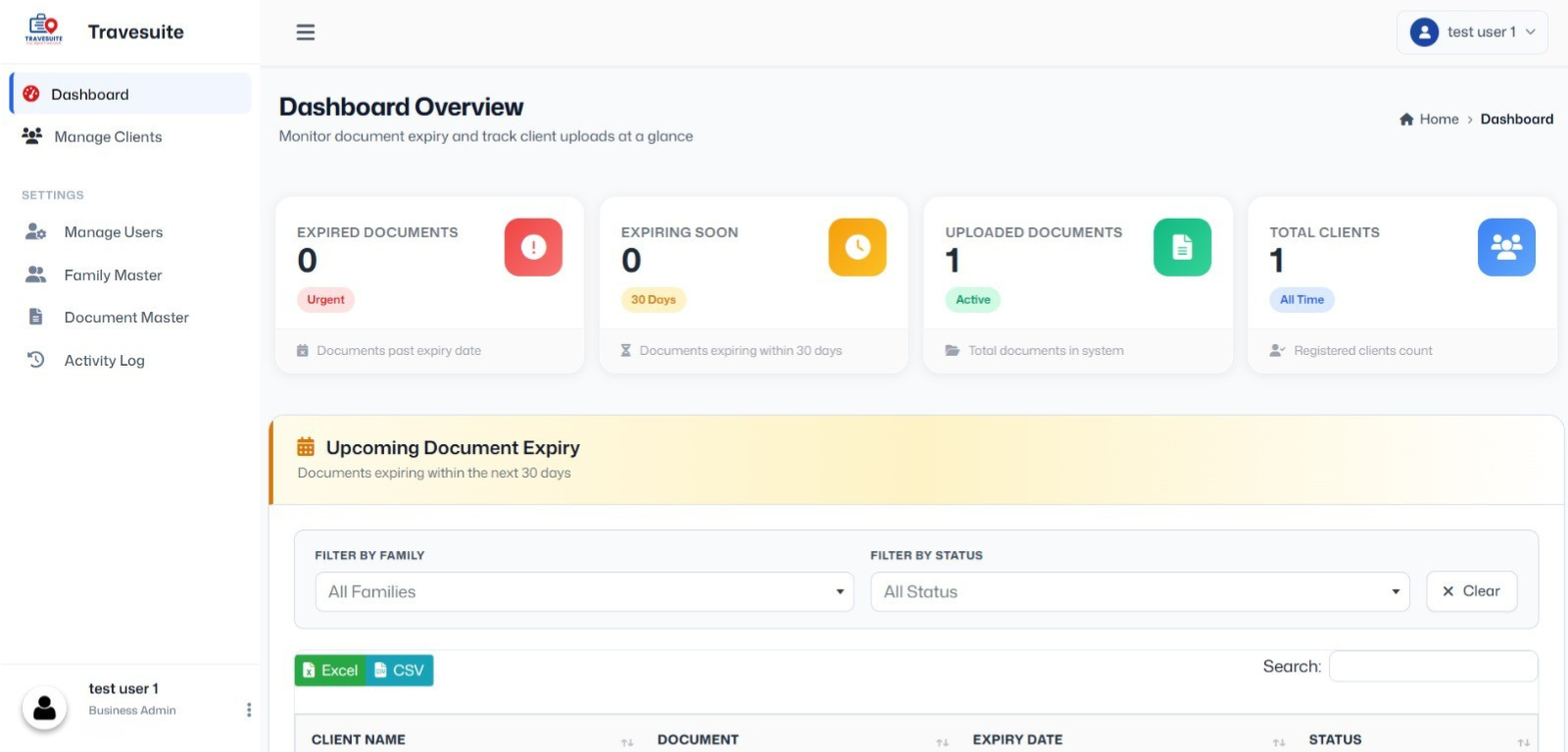
Task: Click the Expiring Soon count 0
Action: point(631,261)
